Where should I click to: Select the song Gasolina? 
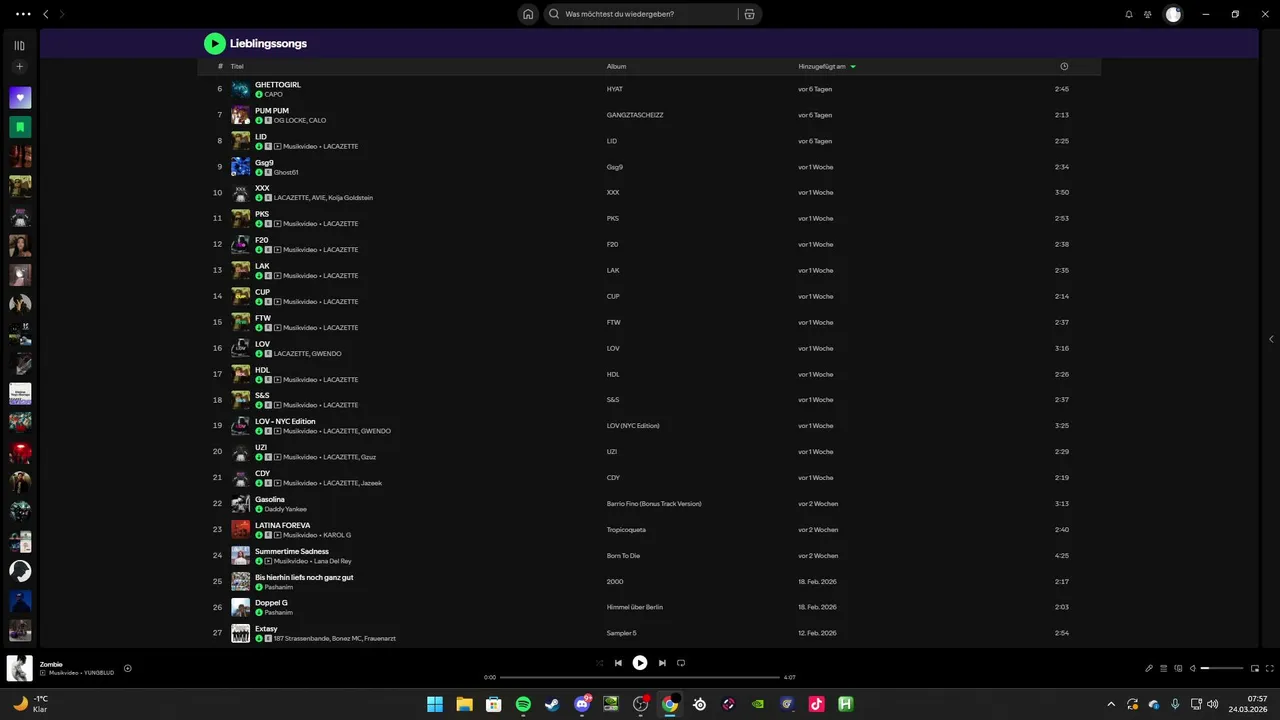click(x=270, y=499)
